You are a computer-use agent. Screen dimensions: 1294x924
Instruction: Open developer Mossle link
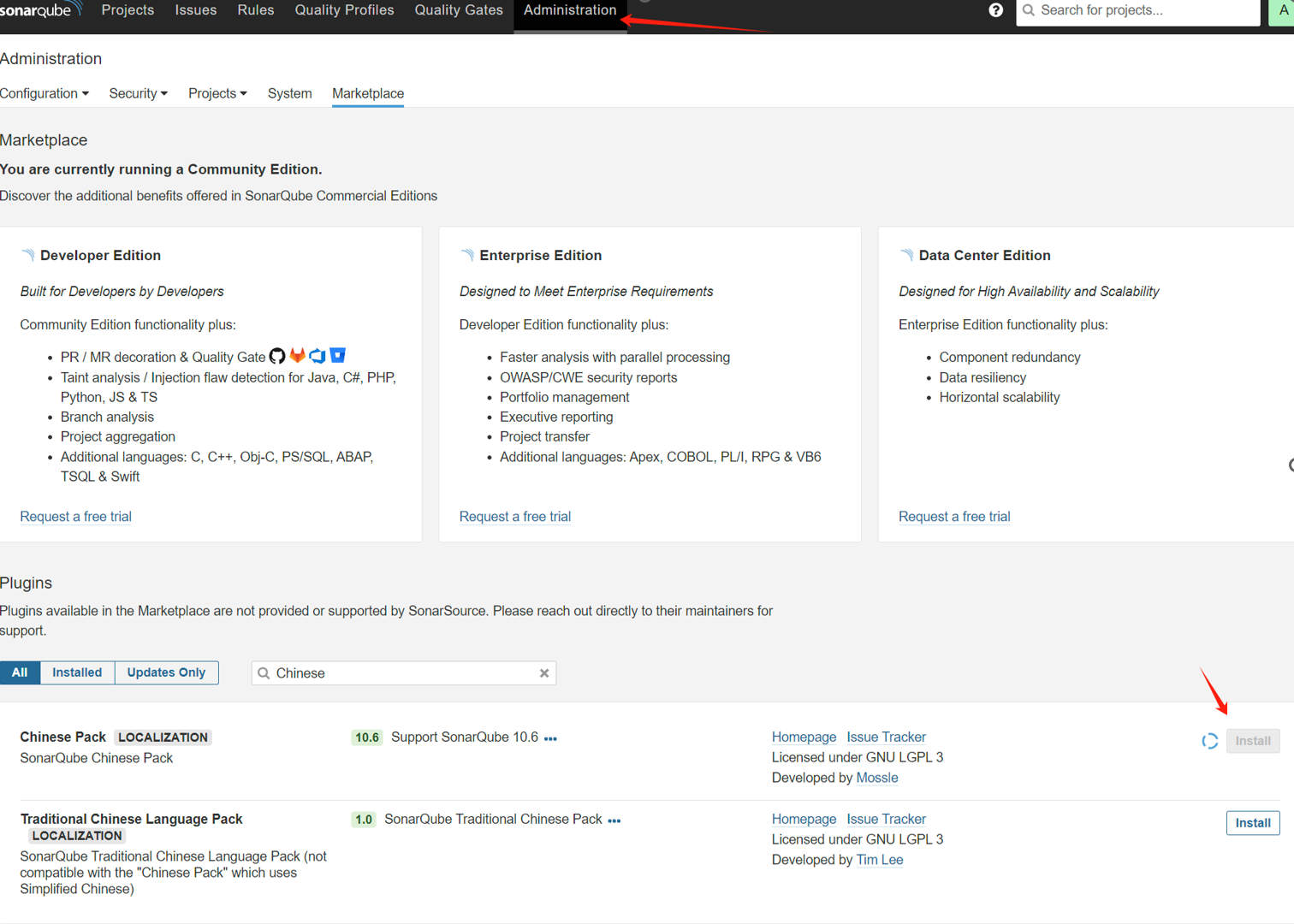point(877,779)
